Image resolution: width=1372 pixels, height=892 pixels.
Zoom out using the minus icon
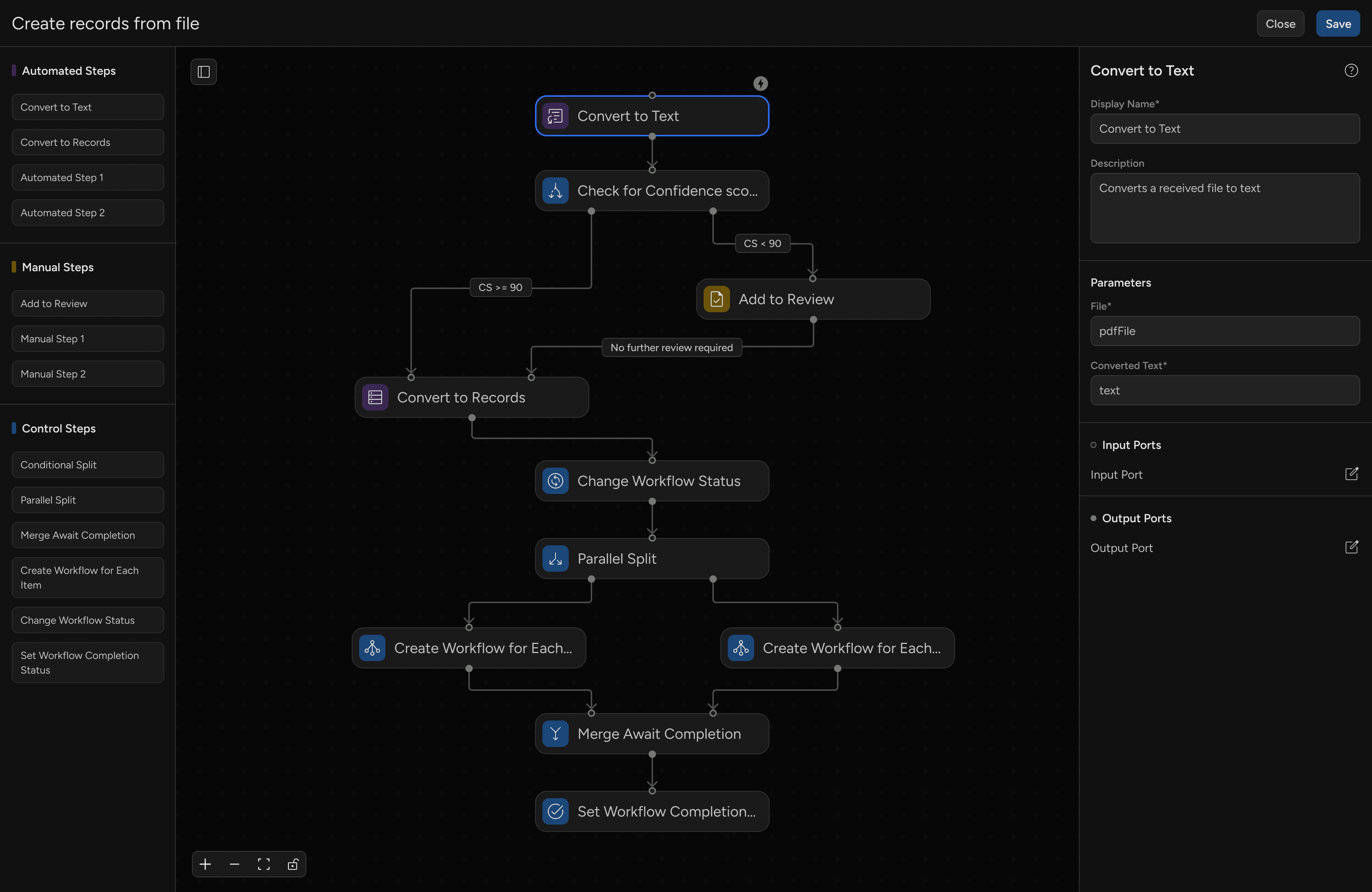point(234,864)
